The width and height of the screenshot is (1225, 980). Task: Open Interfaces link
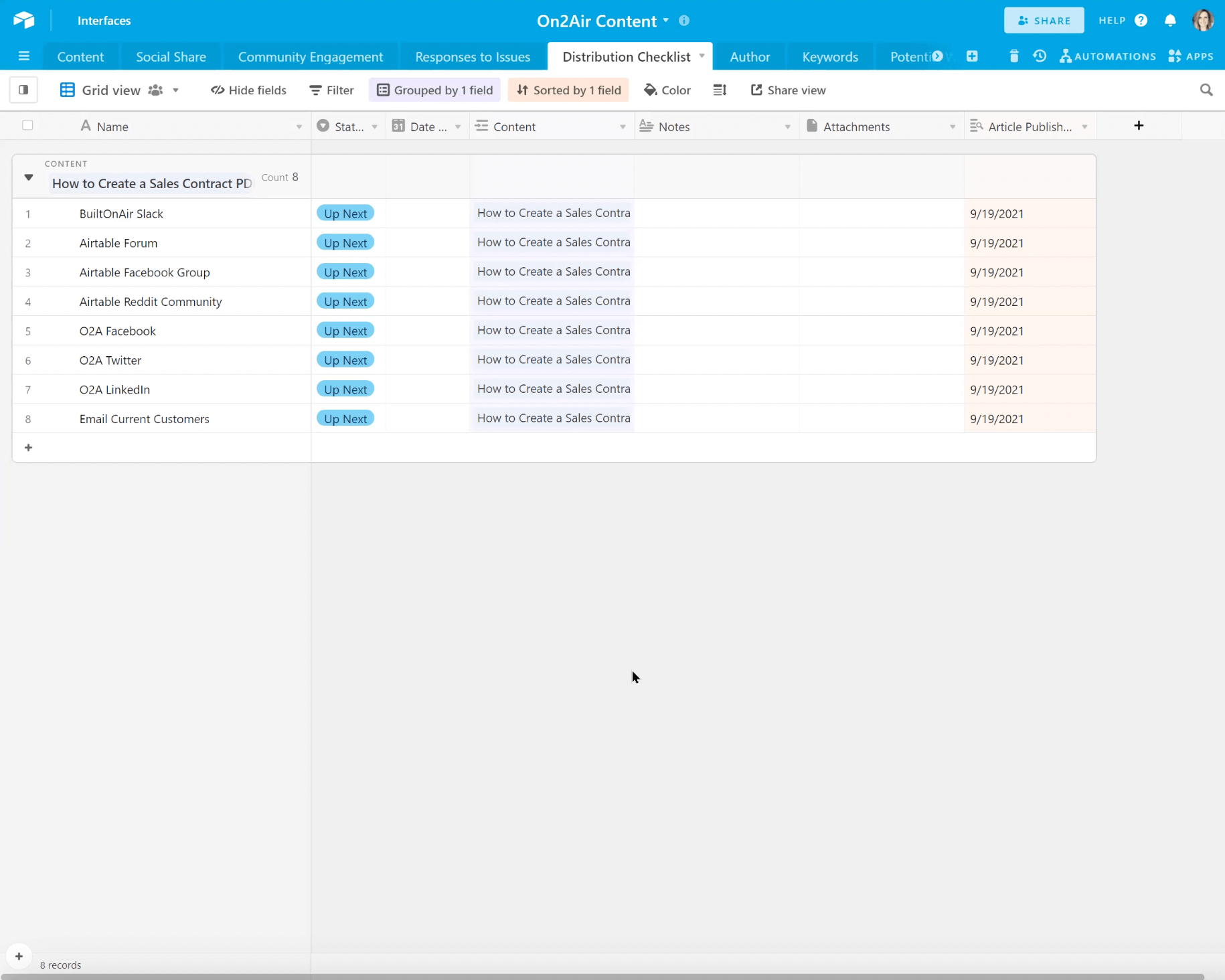pos(104,21)
